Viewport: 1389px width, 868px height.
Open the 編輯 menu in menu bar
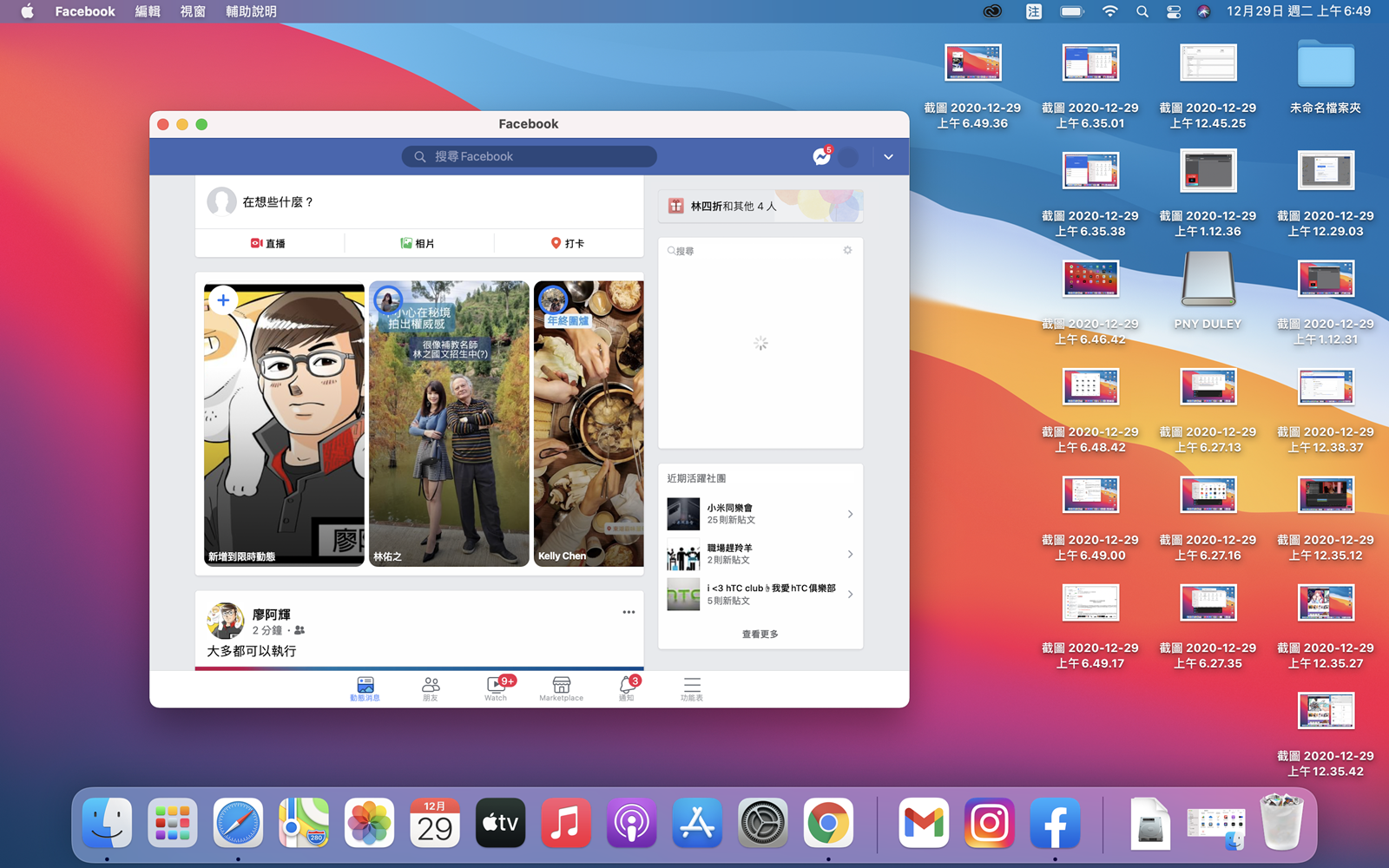pos(148,11)
